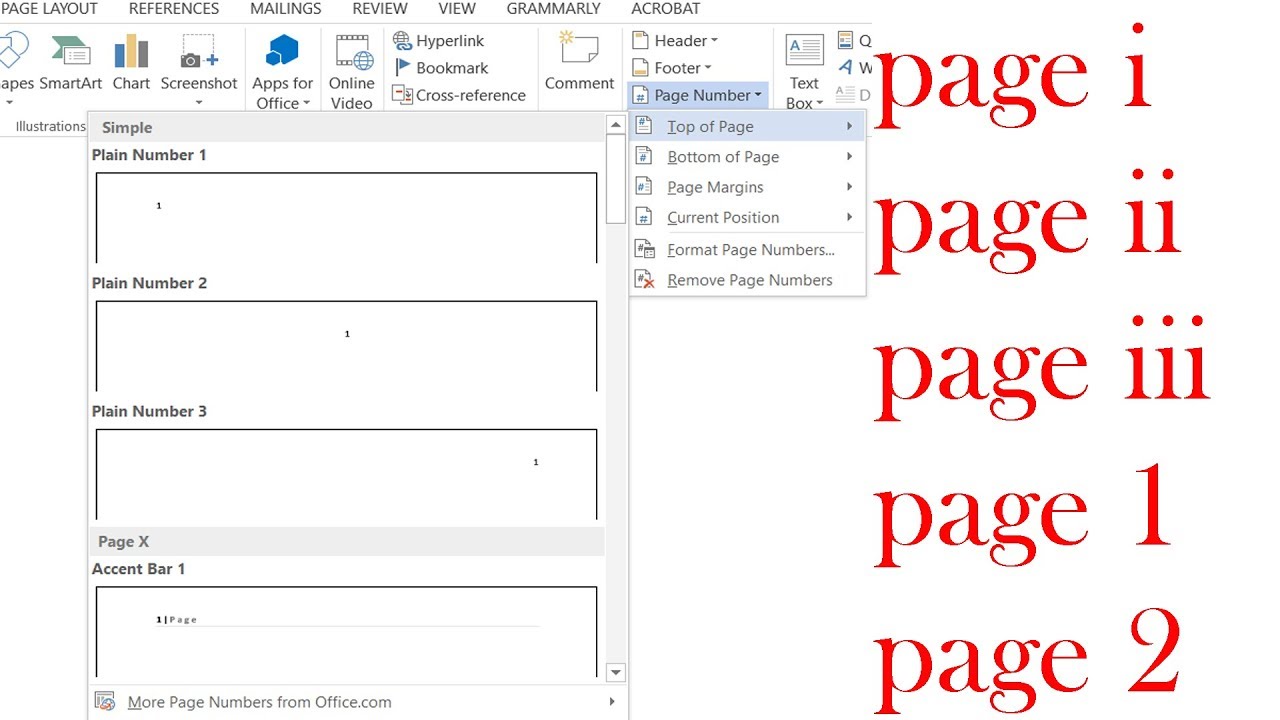Viewport: 1280px width, 720px height.
Task: Choose Remove Page Numbers
Action: pos(747,280)
